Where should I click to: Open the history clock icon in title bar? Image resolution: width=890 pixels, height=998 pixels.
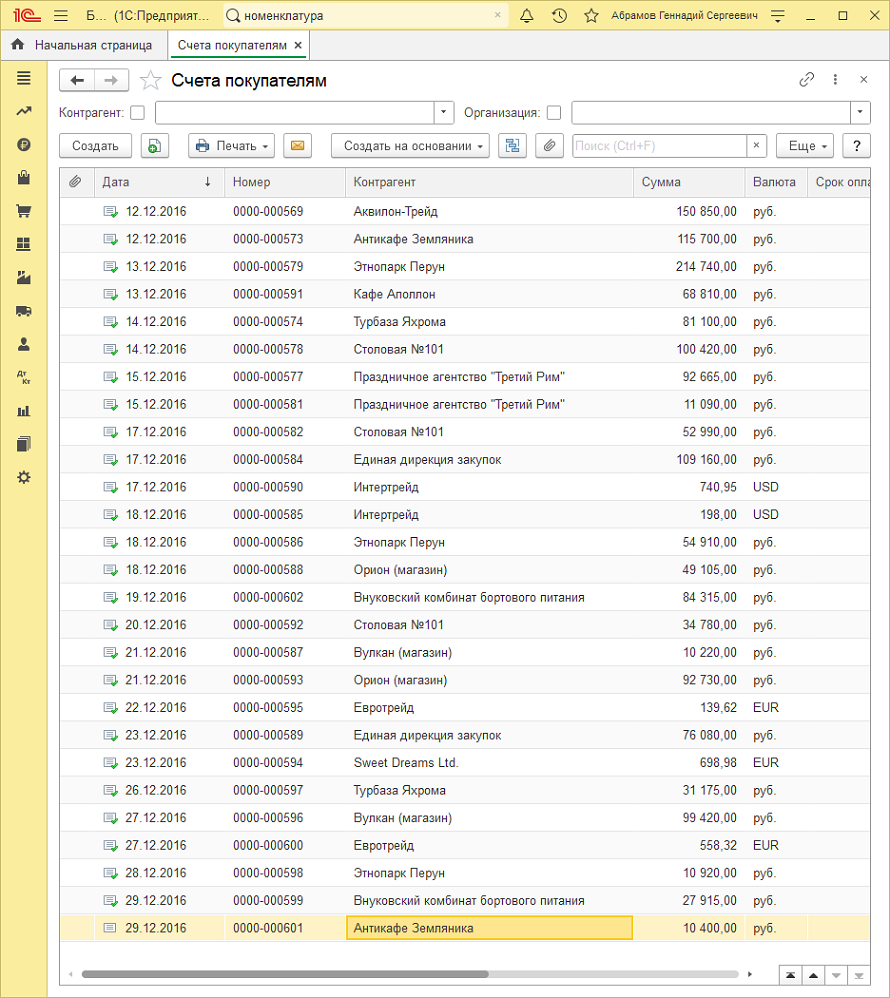pos(559,16)
